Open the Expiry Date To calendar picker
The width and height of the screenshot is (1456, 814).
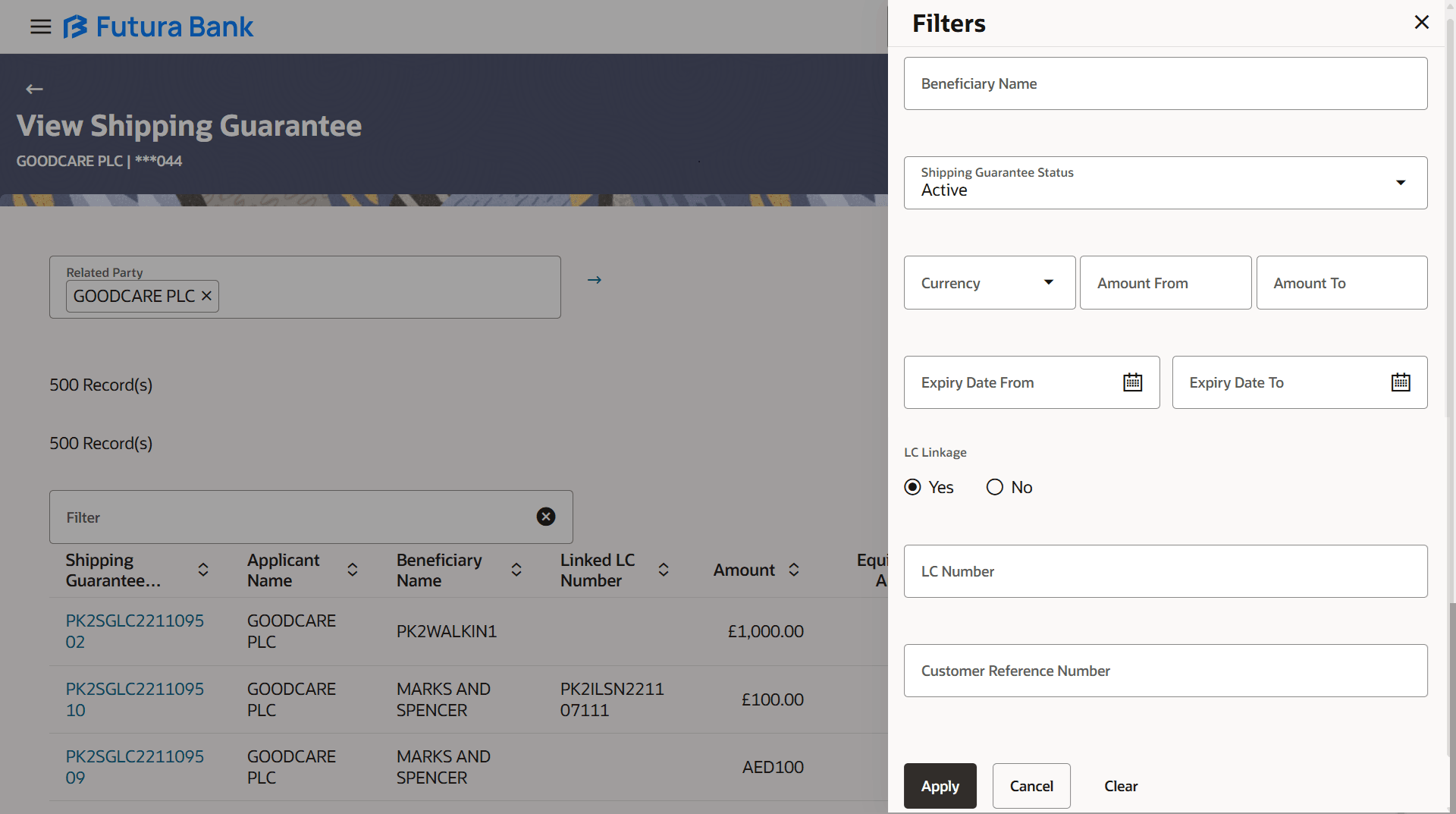1400,382
